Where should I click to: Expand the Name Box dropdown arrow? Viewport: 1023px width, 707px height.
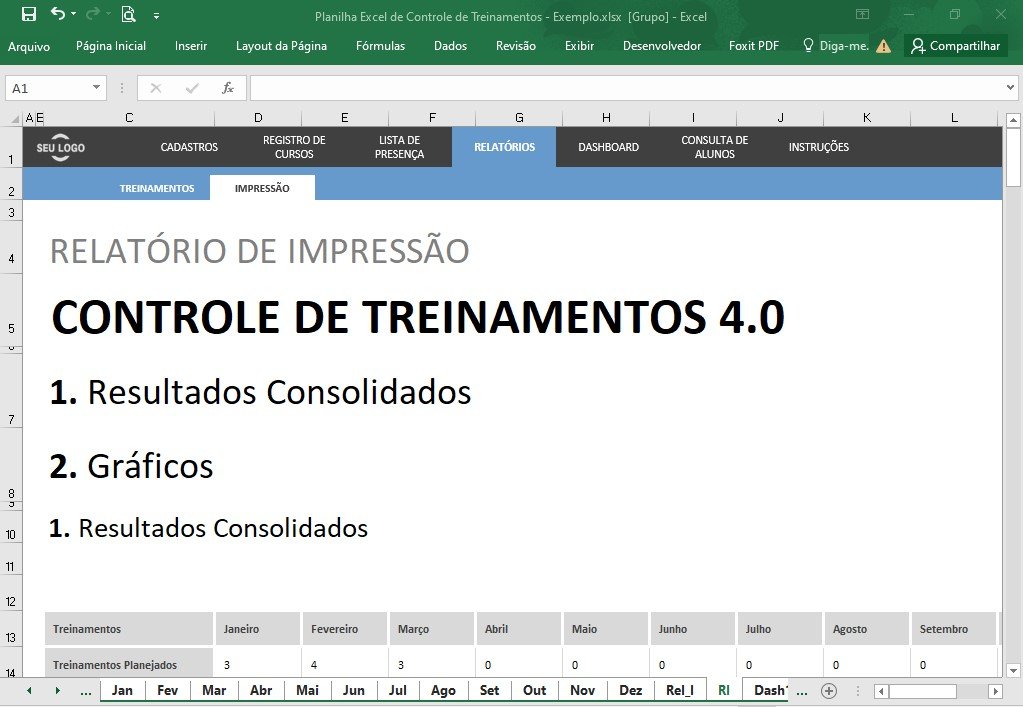[97, 87]
